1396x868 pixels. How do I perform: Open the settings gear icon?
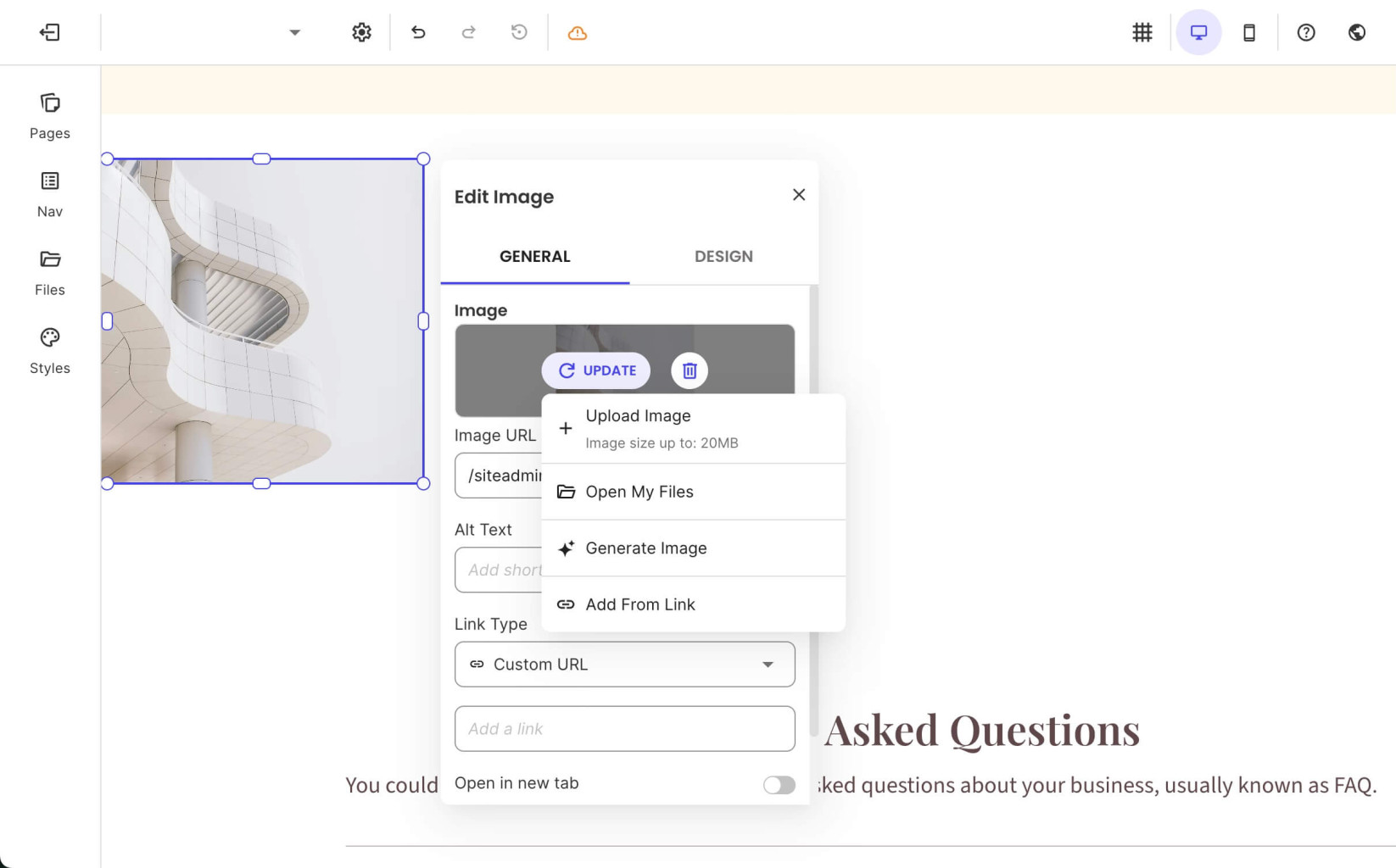pos(362,32)
